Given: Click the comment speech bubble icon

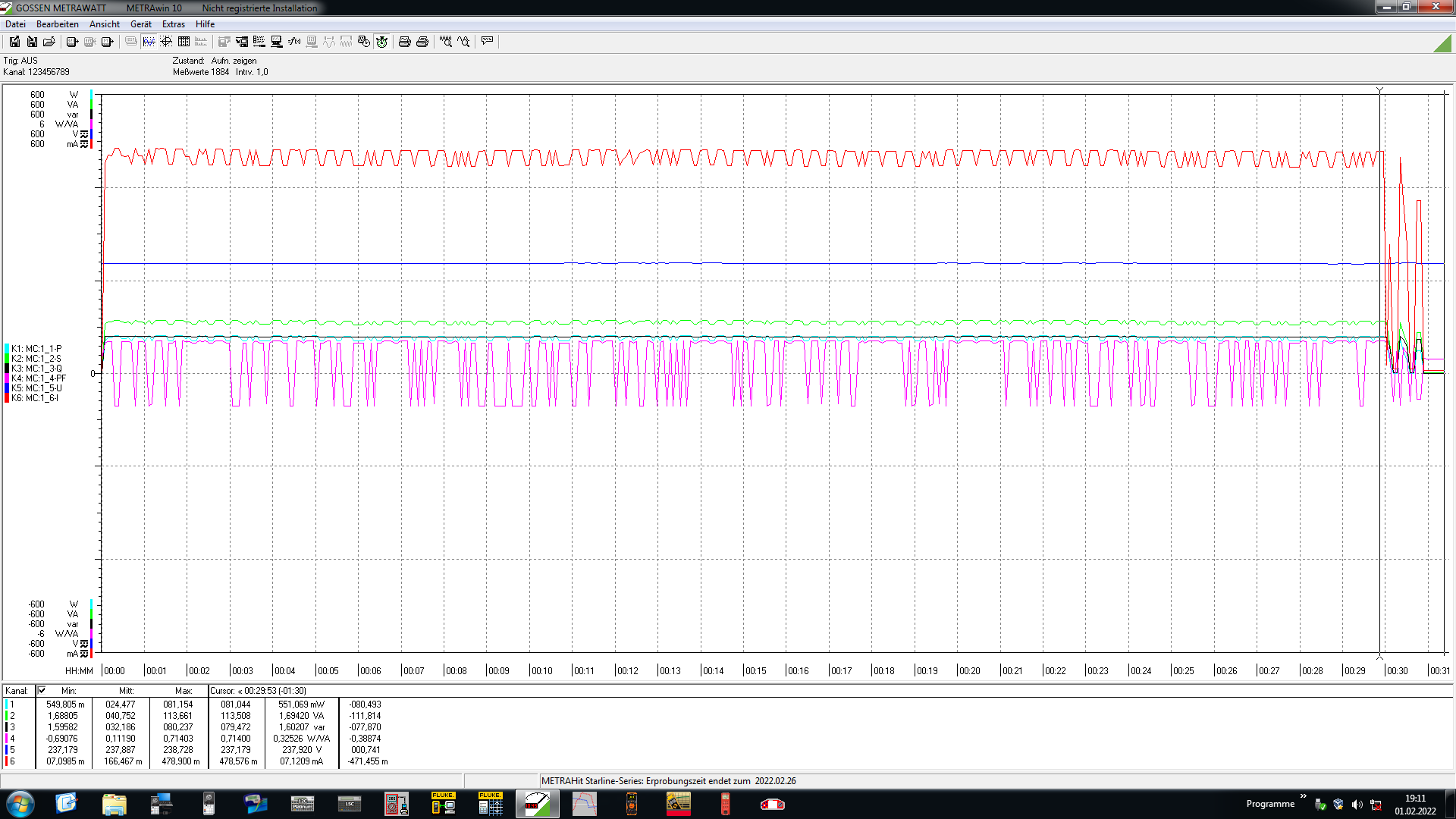Looking at the screenshot, I should click(487, 42).
